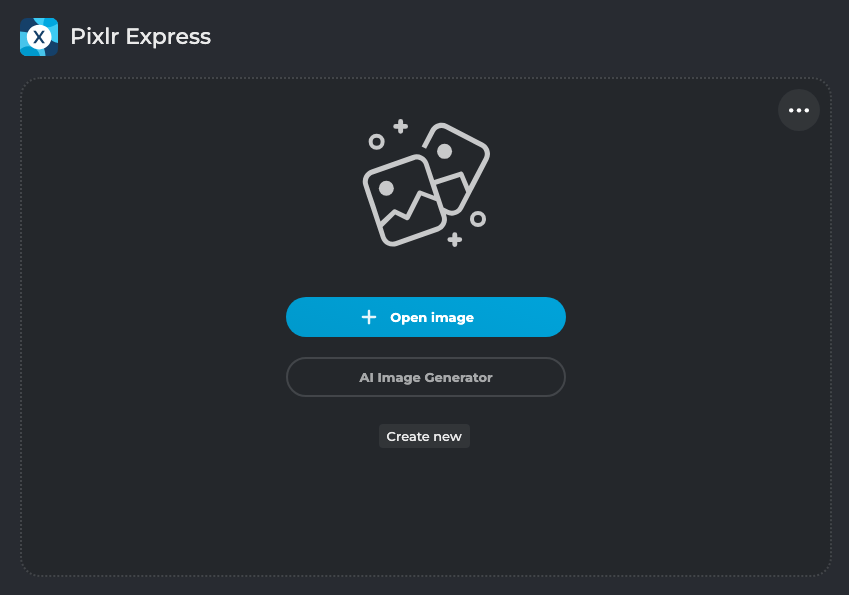Select the Create new button
The width and height of the screenshot is (849, 595).
coord(424,436)
